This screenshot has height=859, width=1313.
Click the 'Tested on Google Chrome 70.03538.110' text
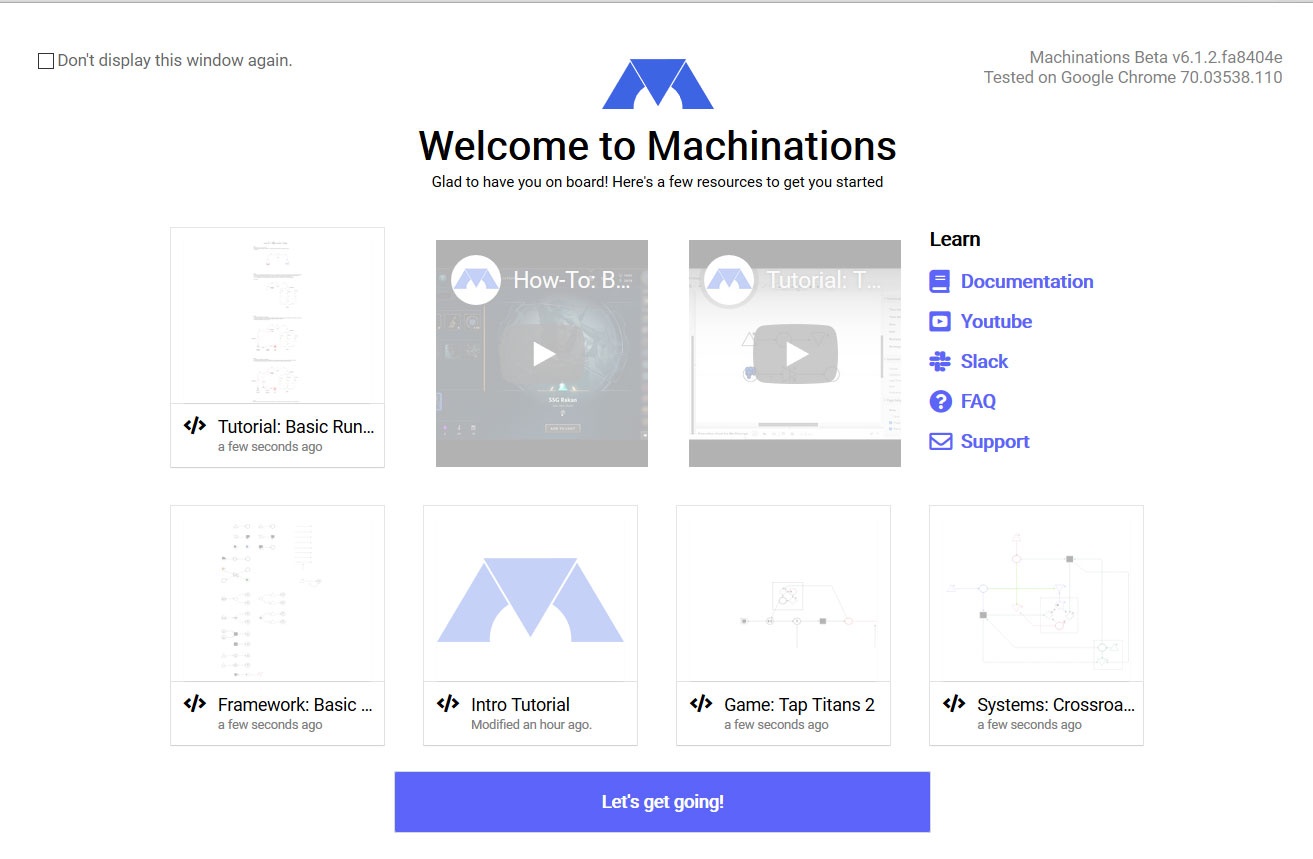(x=1133, y=78)
